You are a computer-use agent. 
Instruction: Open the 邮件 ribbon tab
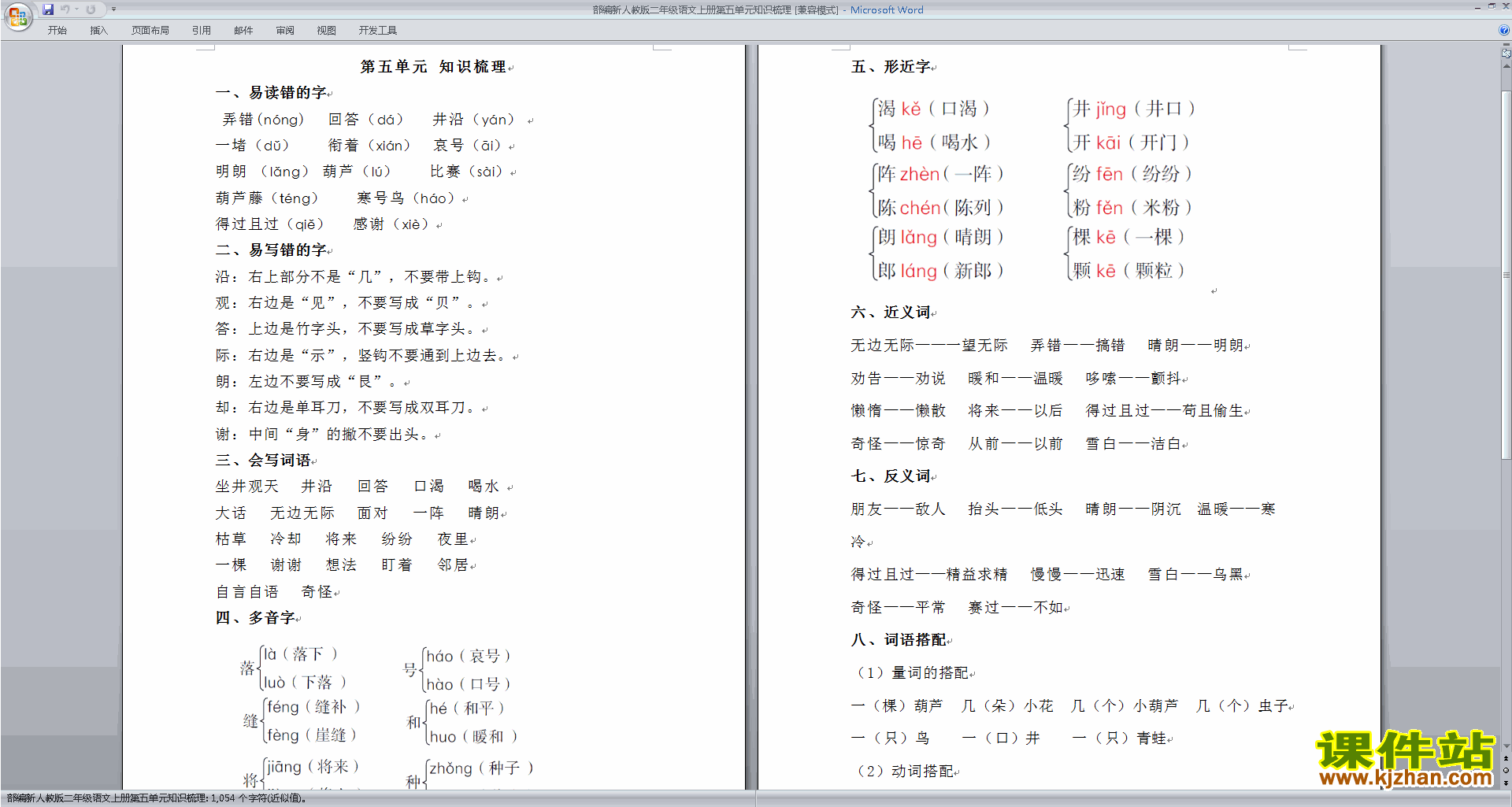[x=243, y=31]
